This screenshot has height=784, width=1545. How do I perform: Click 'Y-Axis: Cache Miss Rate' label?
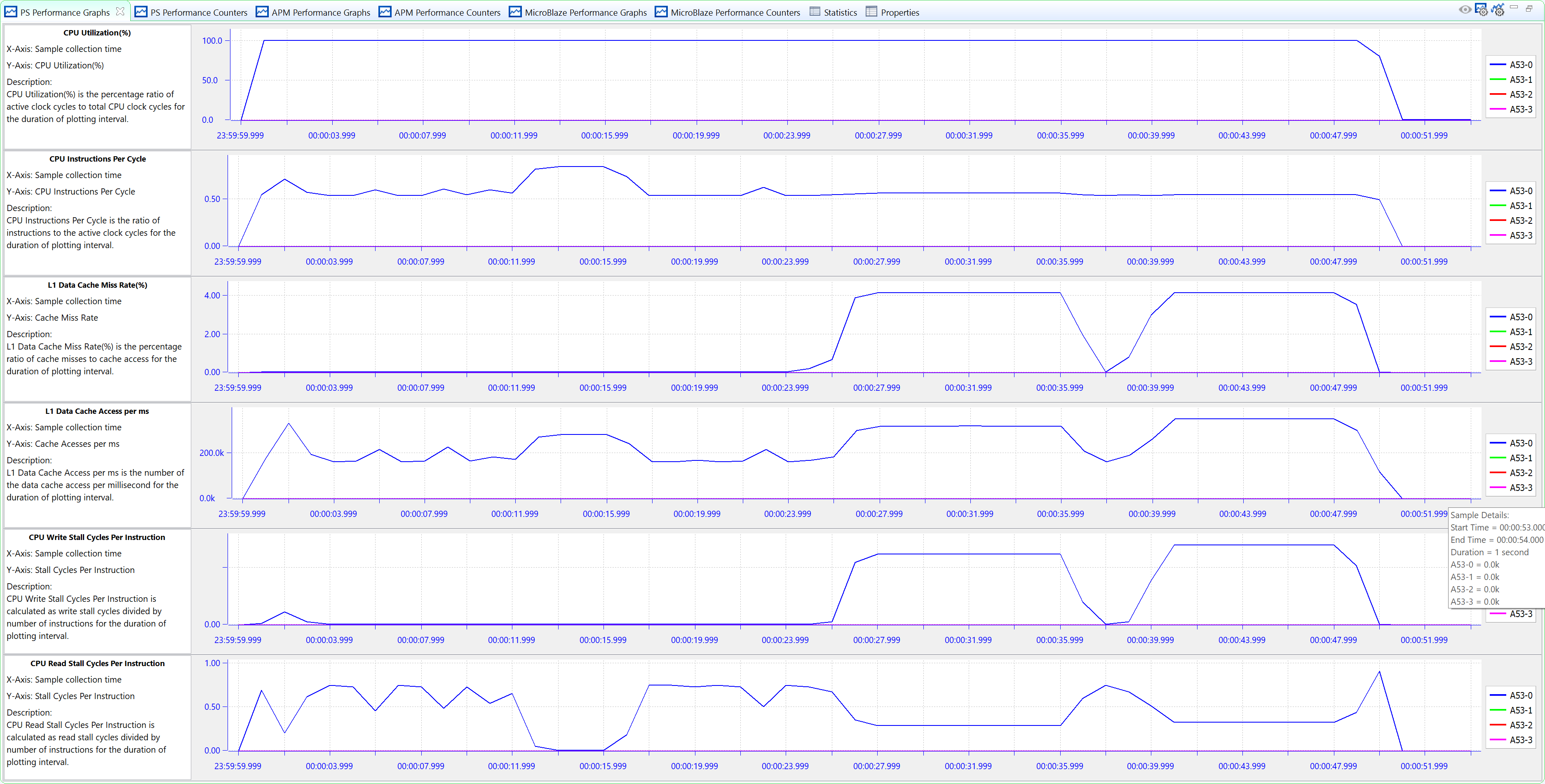[x=52, y=318]
